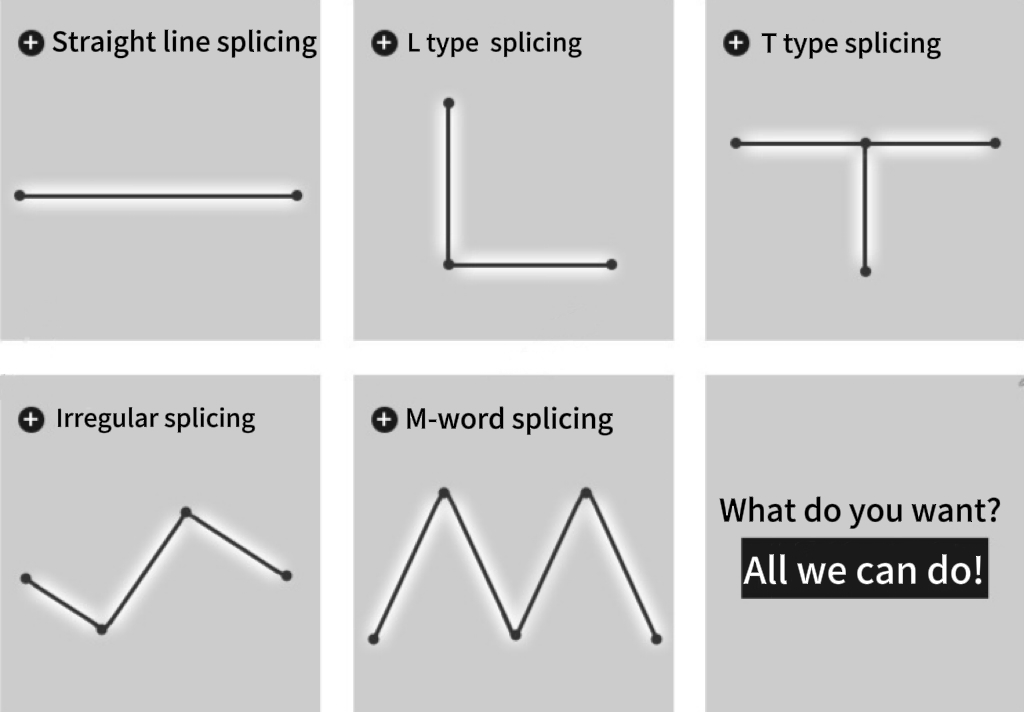The image size is (1024, 712).
Task: Open the L type splicing label
Action: pyautogui.click(x=494, y=43)
